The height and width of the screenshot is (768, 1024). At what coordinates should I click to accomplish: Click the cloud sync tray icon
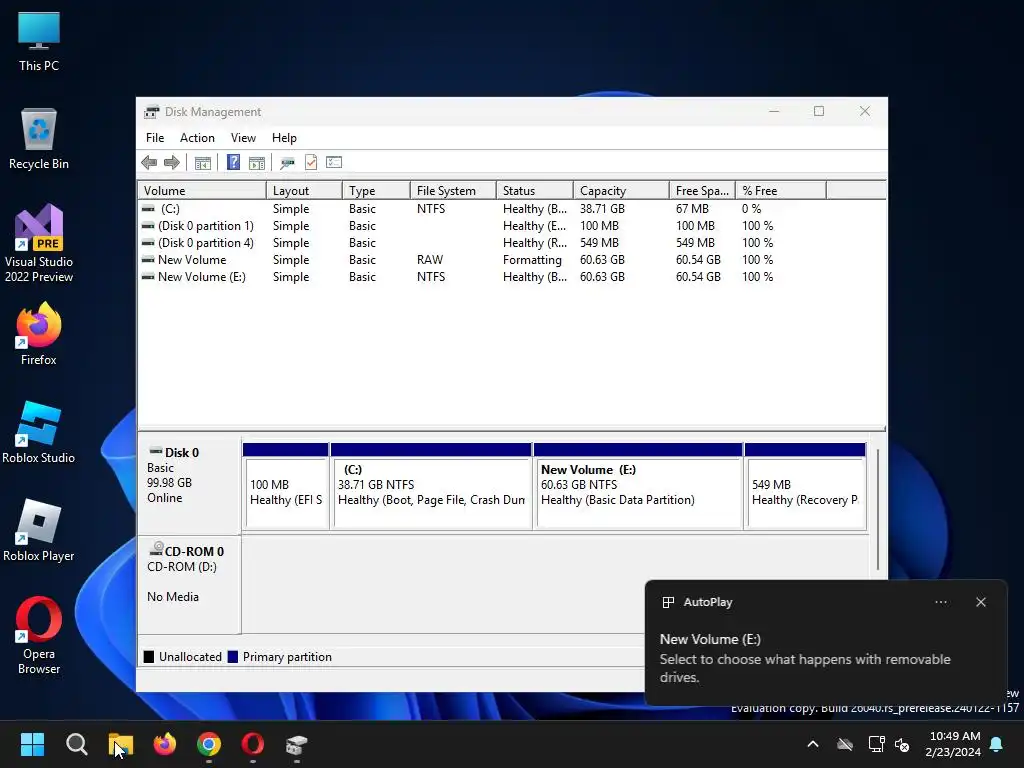[845, 744]
